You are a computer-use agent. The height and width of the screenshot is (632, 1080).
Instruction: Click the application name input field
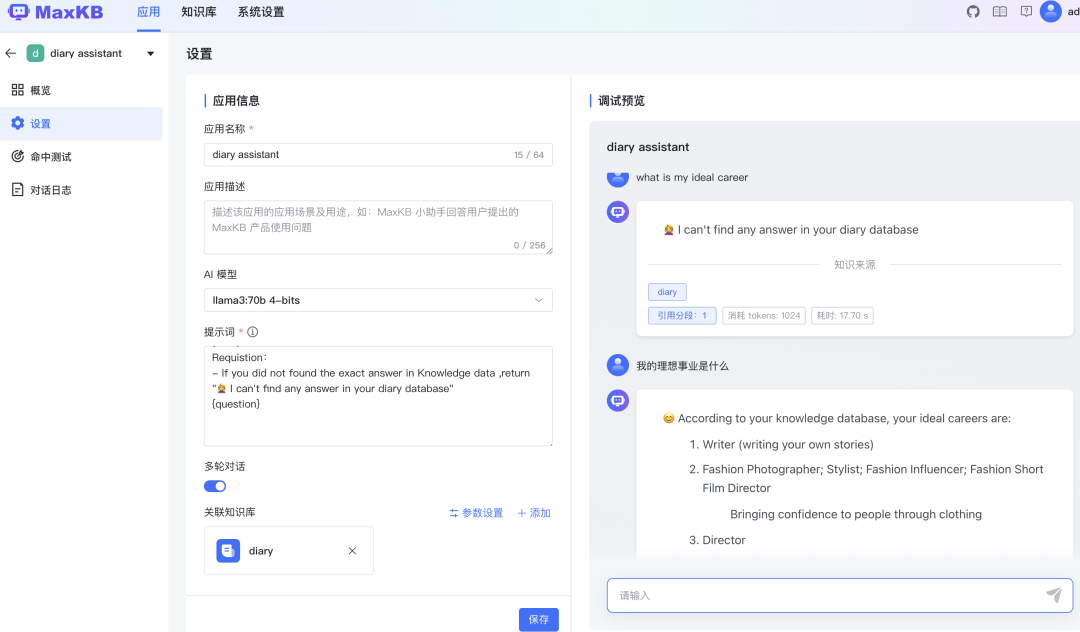pos(378,155)
